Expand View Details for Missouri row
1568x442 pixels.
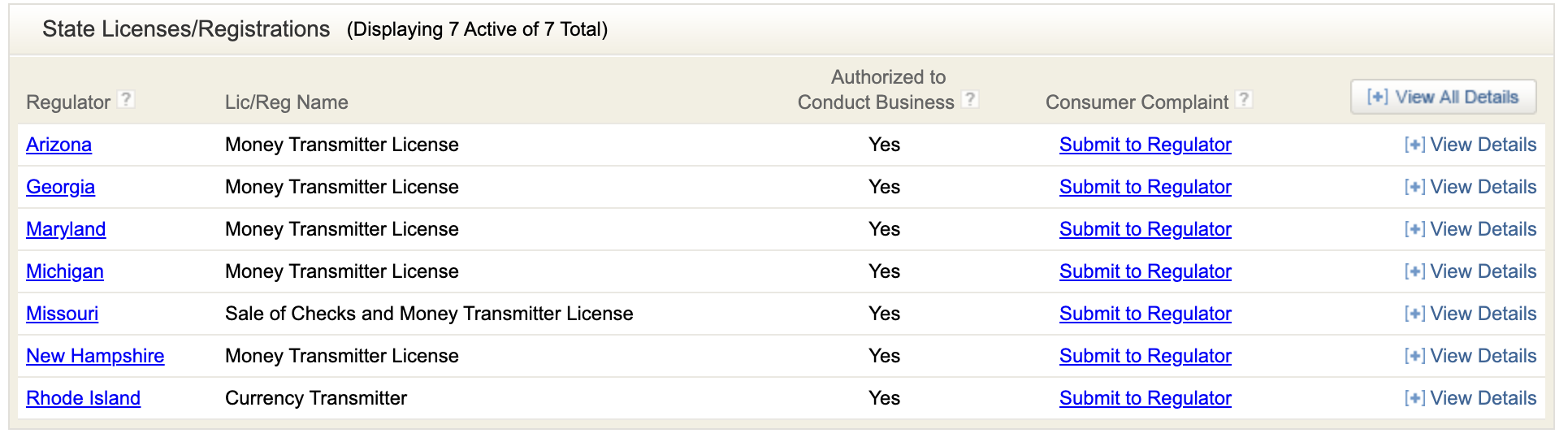[1471, 314]
